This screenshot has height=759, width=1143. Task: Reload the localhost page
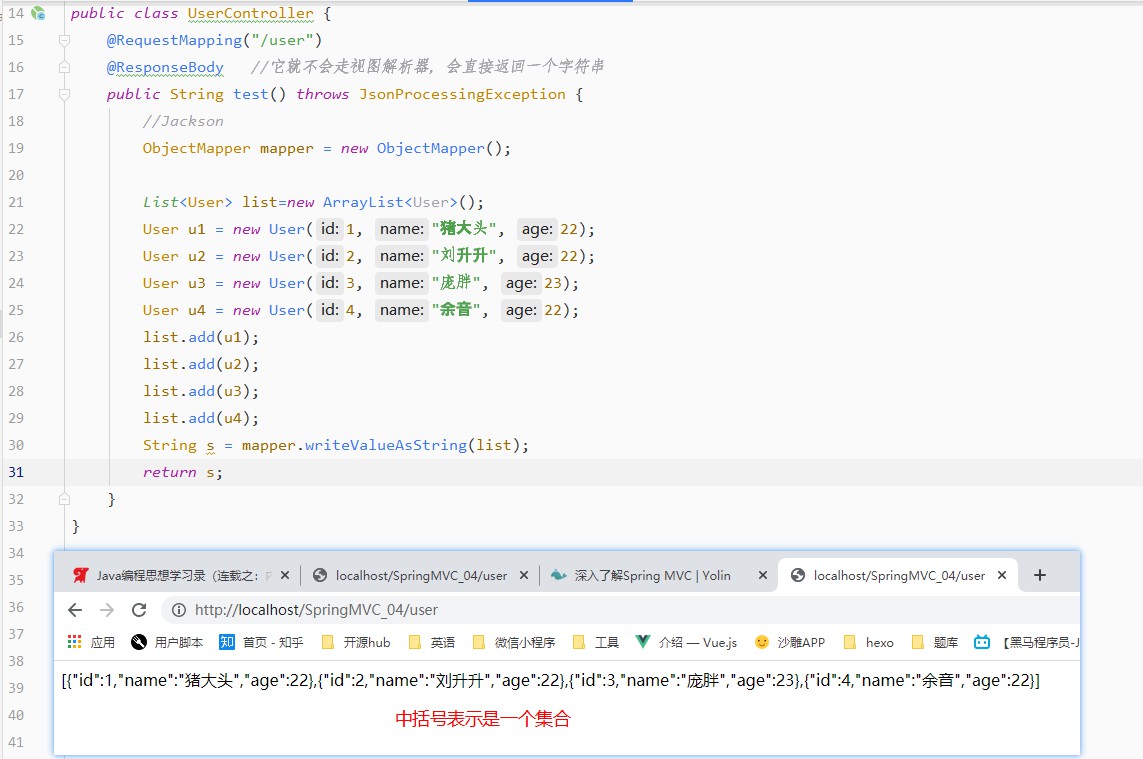(x=139, y=610)
